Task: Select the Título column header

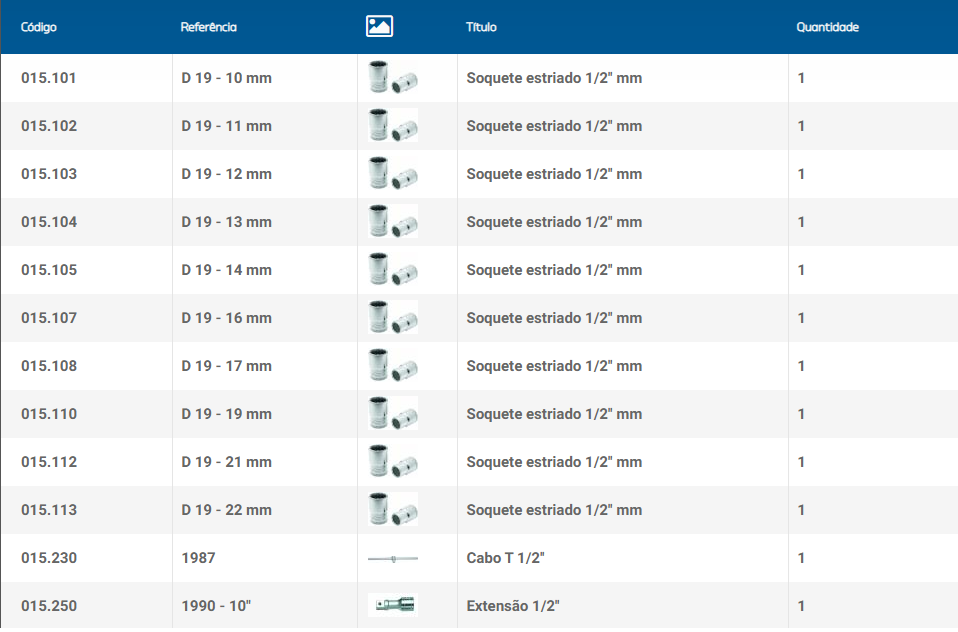Action: click(481, 27)
